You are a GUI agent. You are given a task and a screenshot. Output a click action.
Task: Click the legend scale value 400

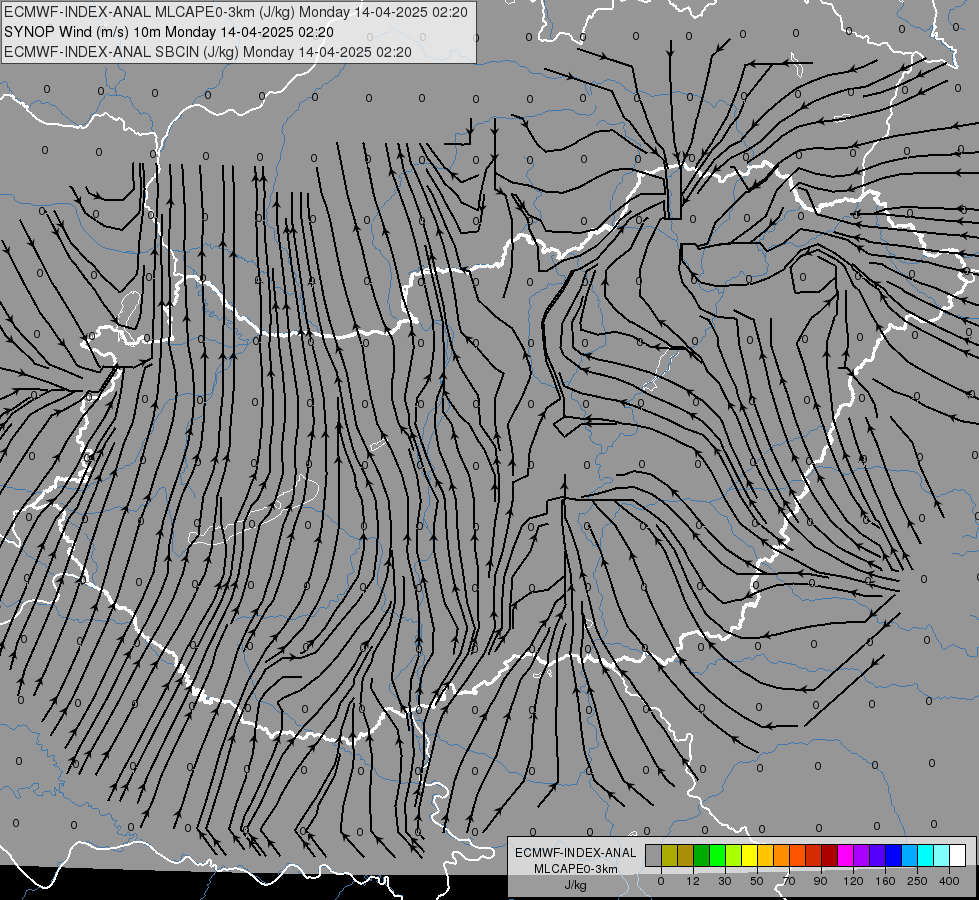pyautogui.click(x=949, y=881)
